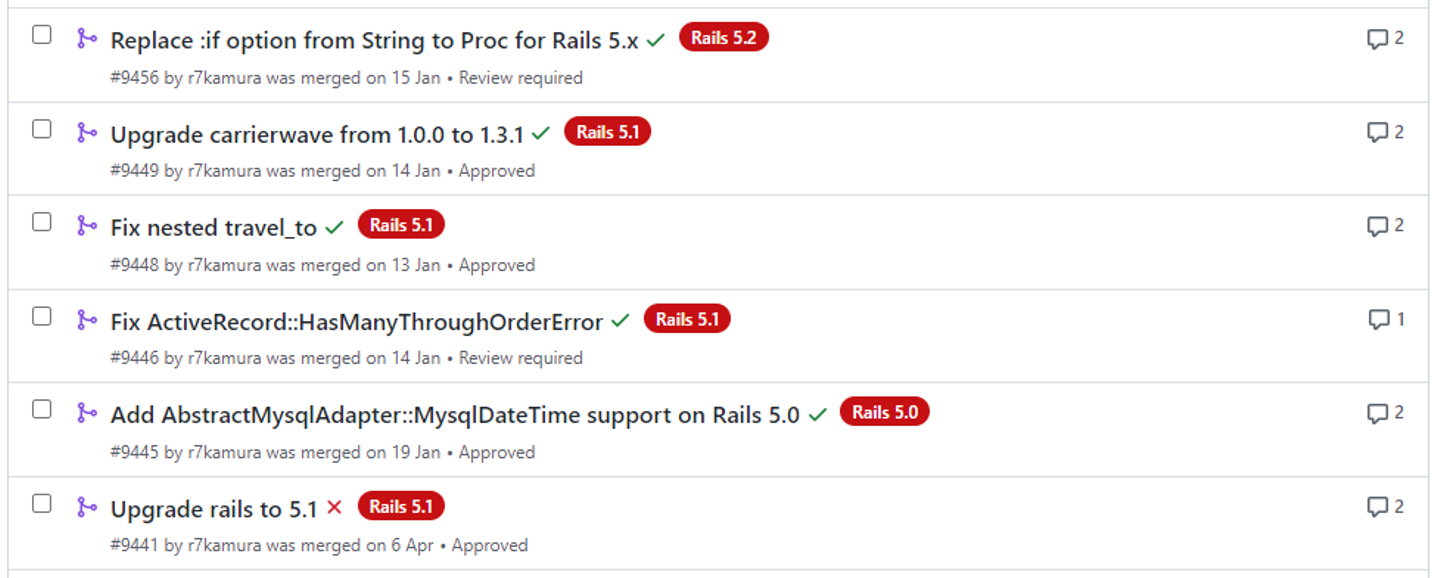Click red failed status on Upgrade rails to 5.1
Viewport: 1440px width, 578px height.
pyautogui.click(x=334, y=508)
